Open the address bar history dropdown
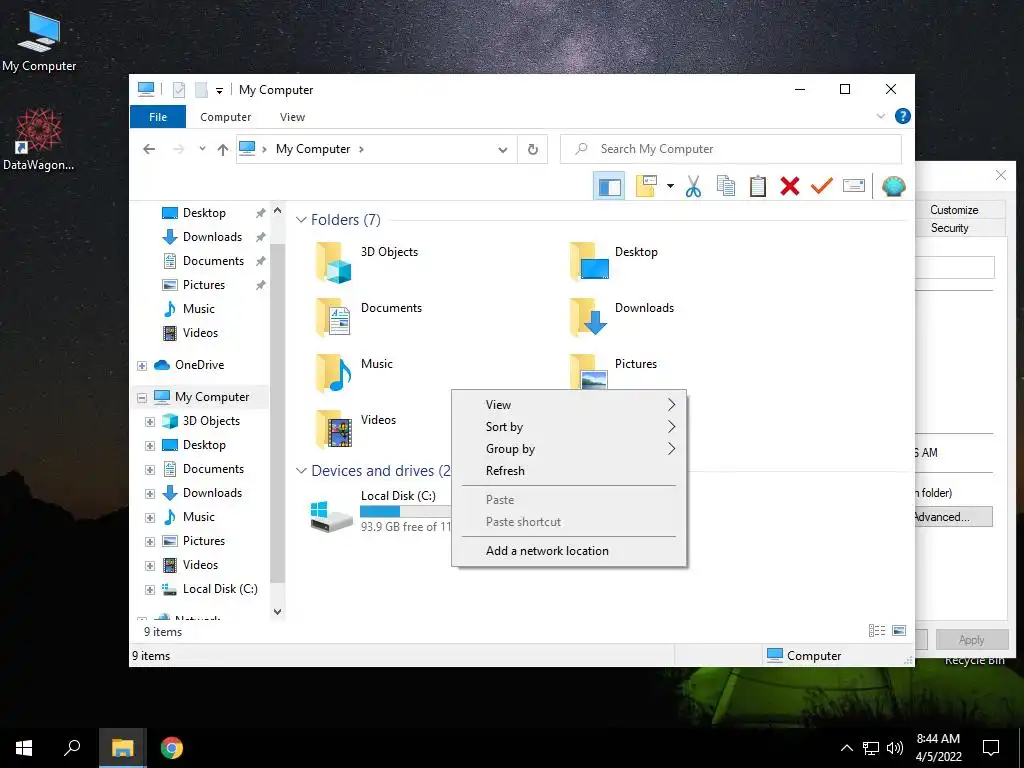The height and width of the screenshot is (768, 1024). click(503, 150)
